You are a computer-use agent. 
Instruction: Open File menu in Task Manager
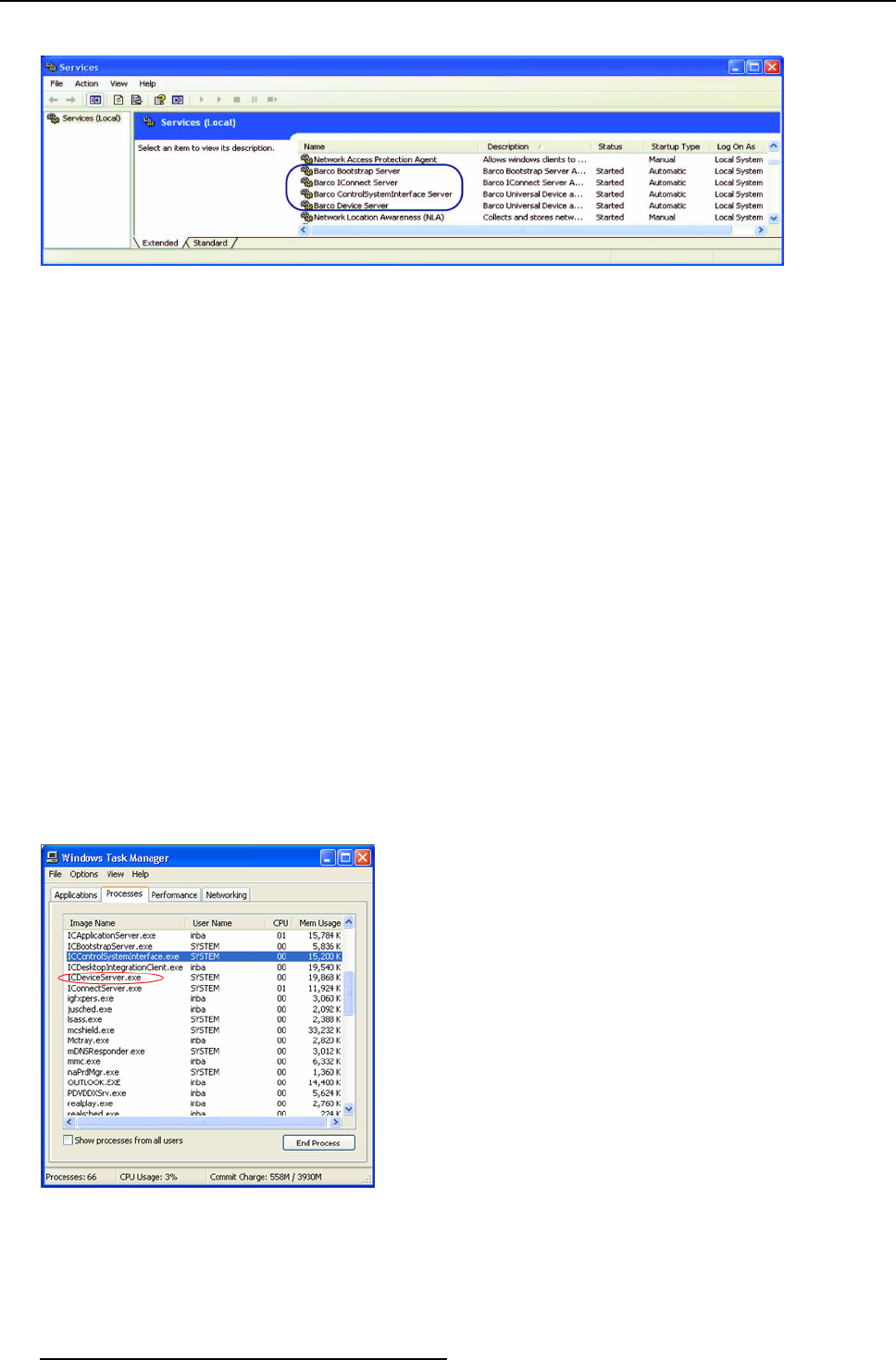(55, 875)
